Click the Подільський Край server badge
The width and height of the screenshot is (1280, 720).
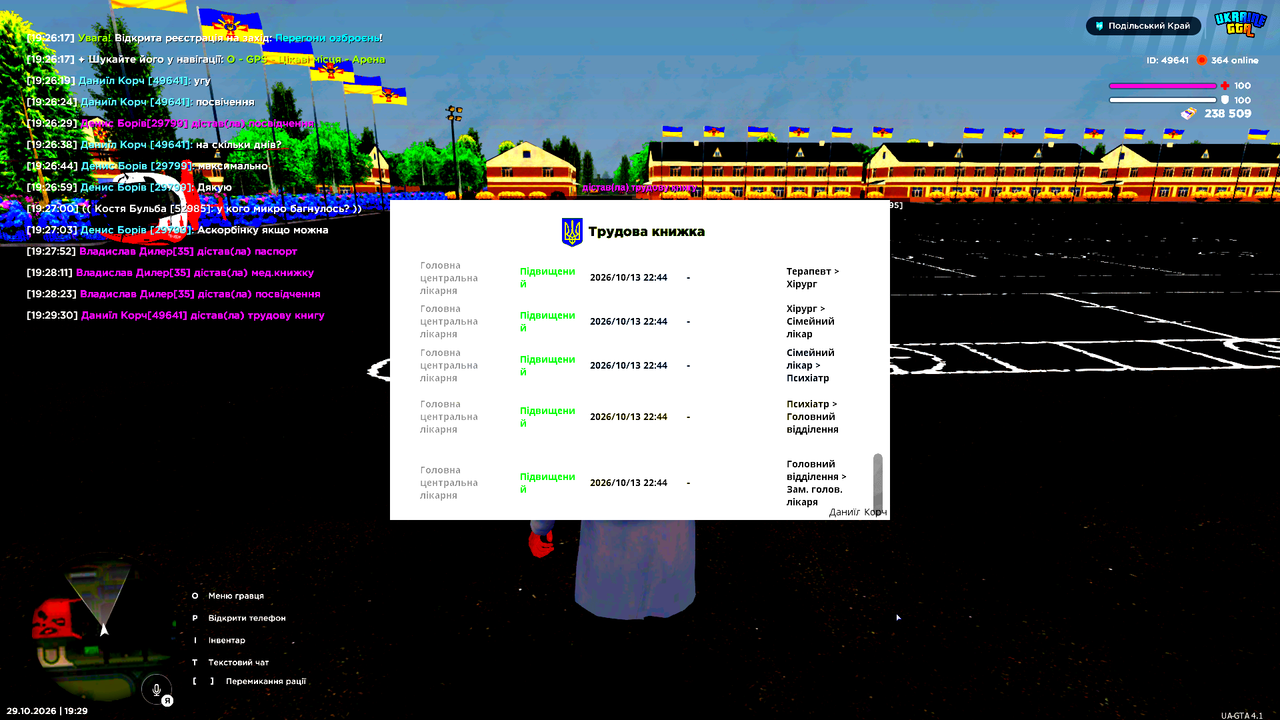1143,26
